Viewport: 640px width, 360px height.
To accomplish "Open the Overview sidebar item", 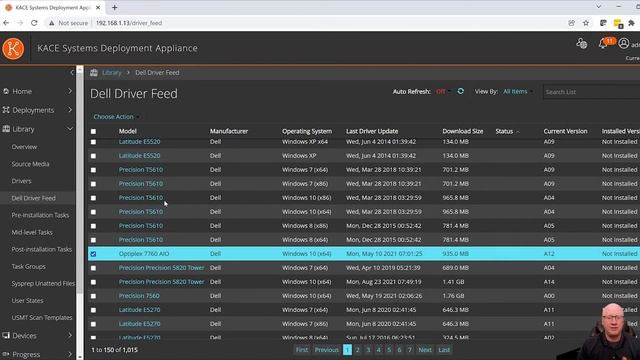I will [x=24, y=147].
